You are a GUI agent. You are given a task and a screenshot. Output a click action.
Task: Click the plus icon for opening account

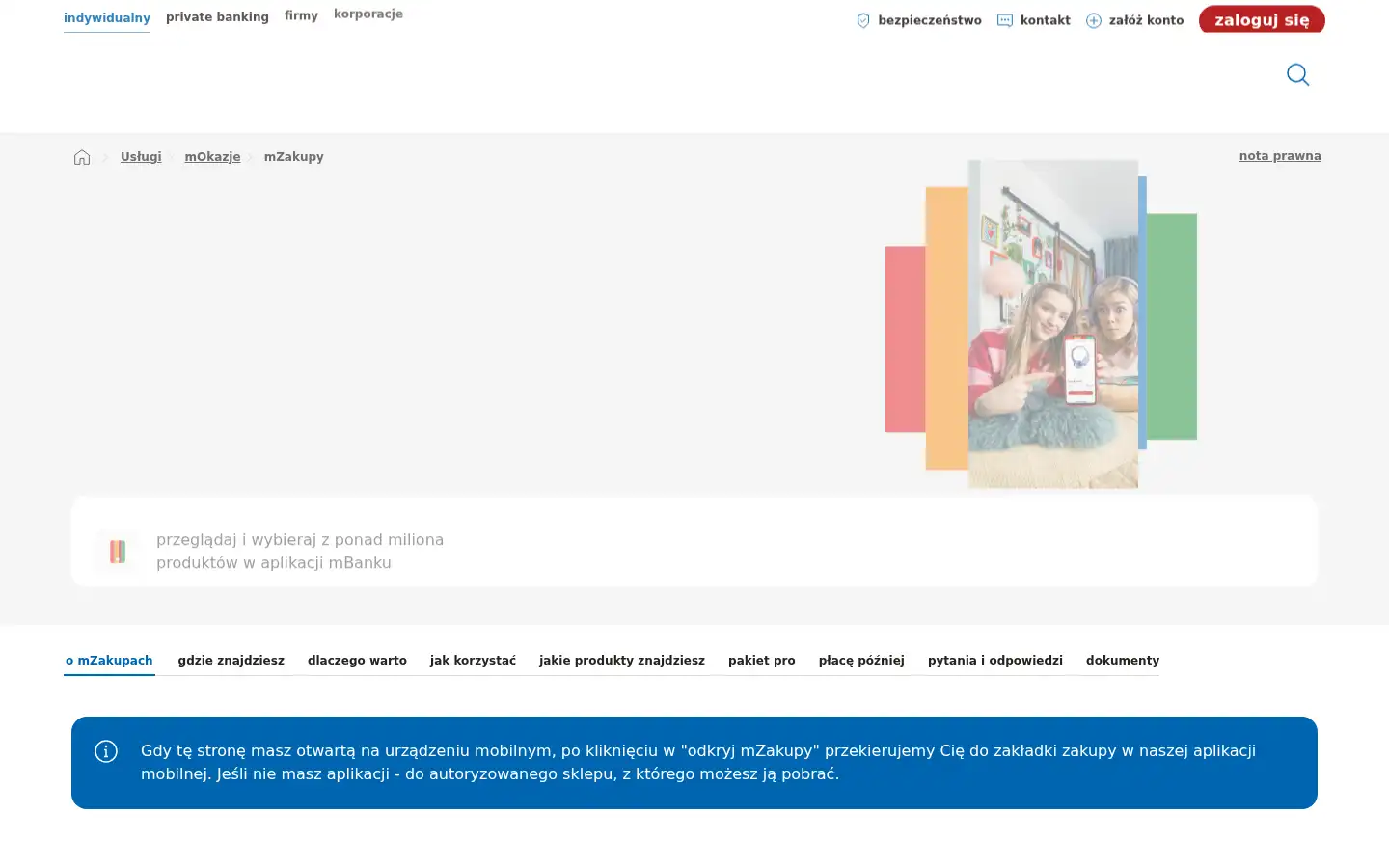click(x=1094, y=20)
